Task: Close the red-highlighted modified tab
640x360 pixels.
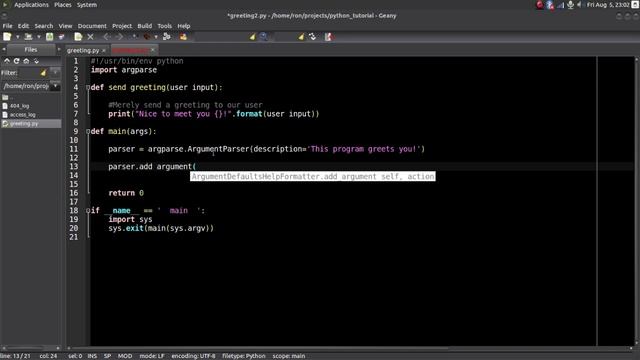Action: click(x=153, y=50)
